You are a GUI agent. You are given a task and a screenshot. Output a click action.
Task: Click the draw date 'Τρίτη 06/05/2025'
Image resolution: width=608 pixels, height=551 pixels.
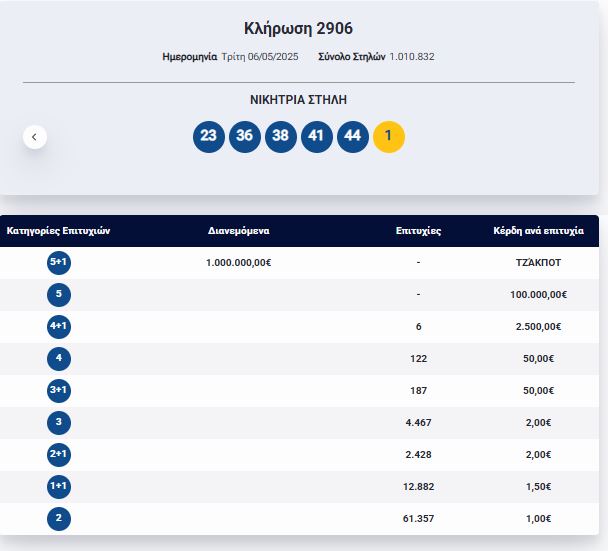tap(259, 57)
